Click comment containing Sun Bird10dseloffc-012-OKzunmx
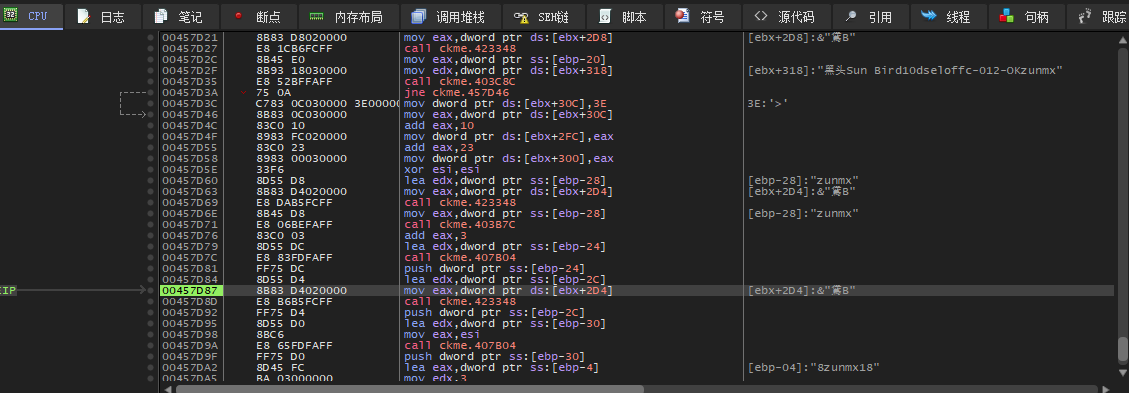This screenshot has height=393, width=1129. [906, 70]
